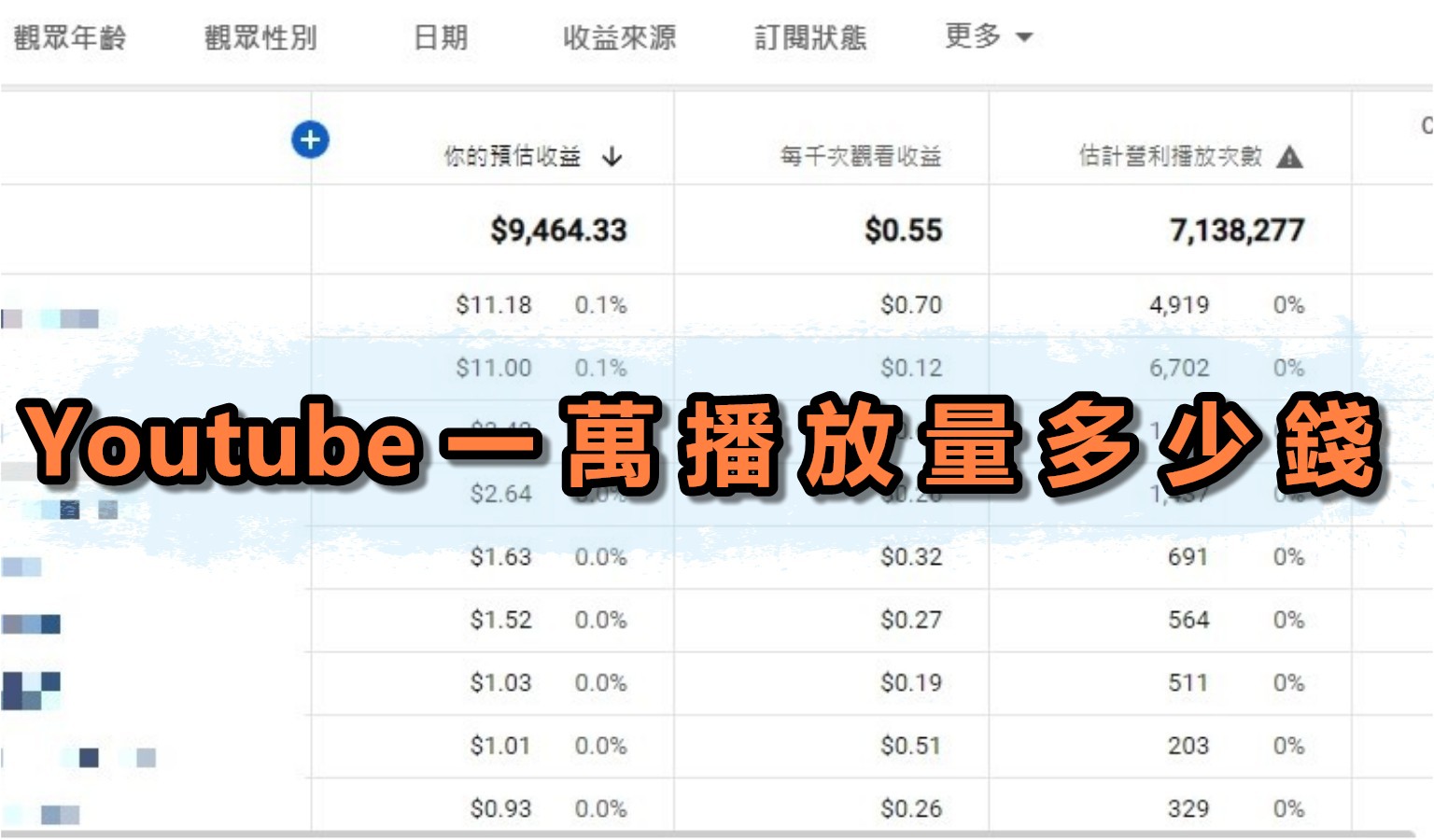This screenshot has height=840, width=1434.
Task: Click the warning triangle beside 估計營利播放次數
Action: point(1289,156)
